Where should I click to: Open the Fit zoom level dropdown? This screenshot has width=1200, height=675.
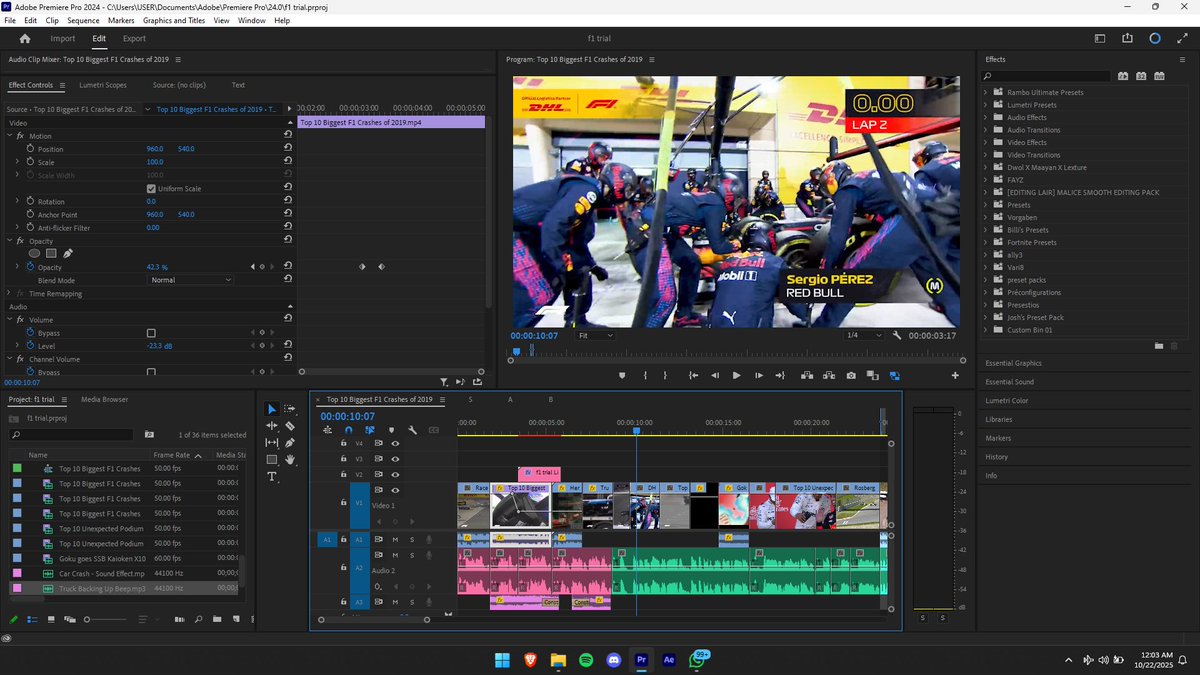tap(594, 336)
